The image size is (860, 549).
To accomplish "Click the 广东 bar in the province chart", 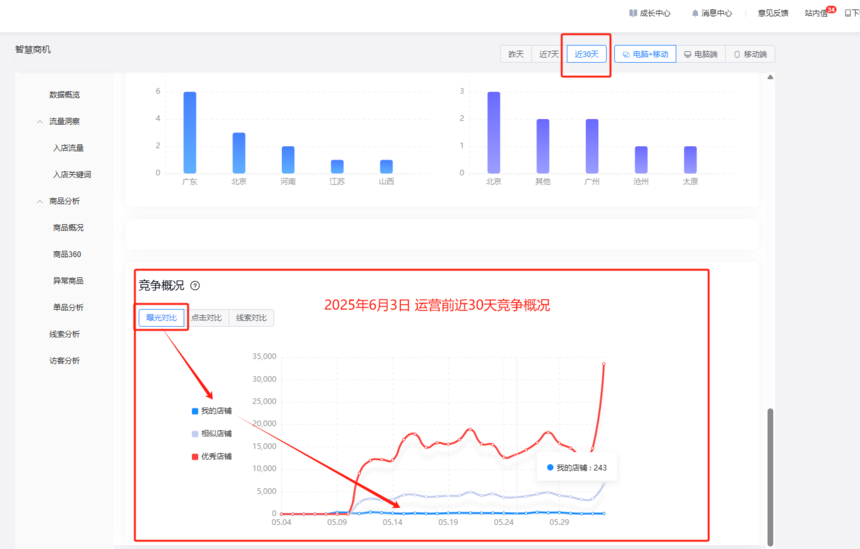I will (190, 133).
